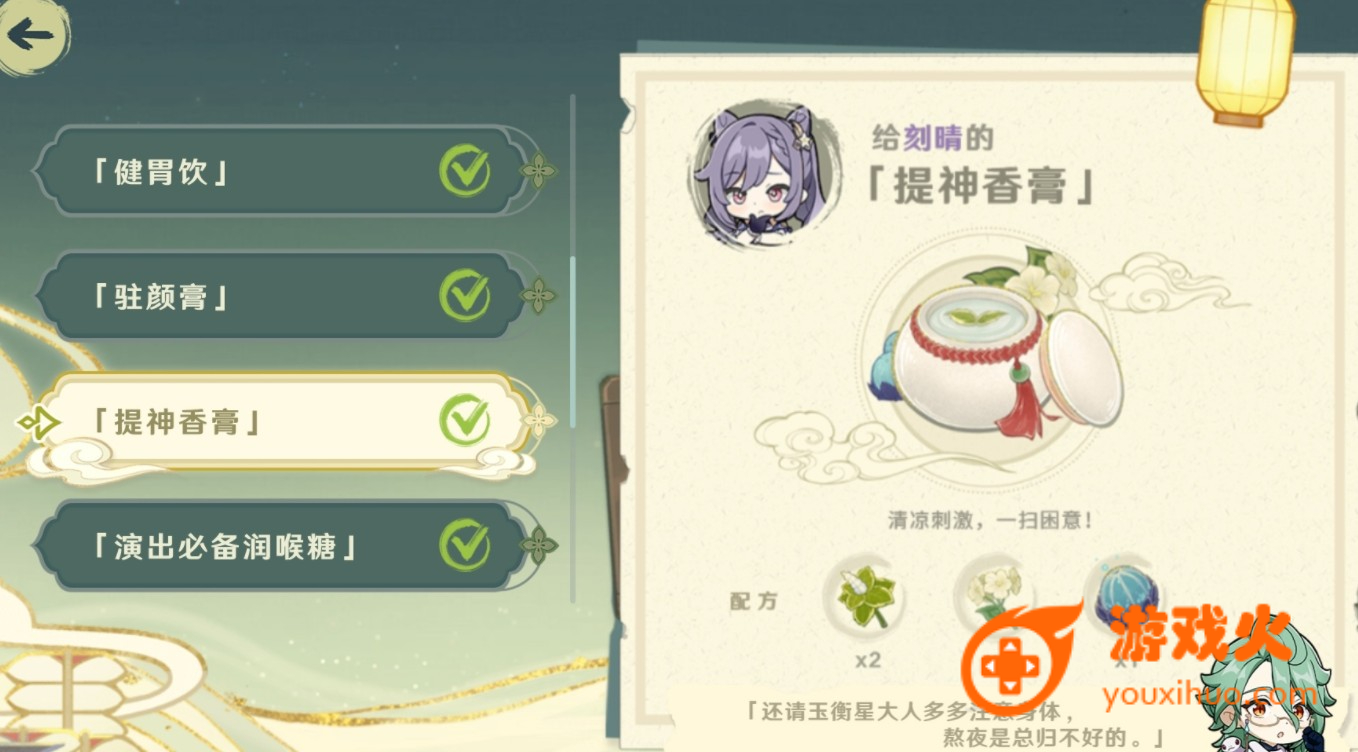This screenshot has height=752, width=1358.
Task: Click the green checkmark on 「驻颜膏」
Action: click(x=465, y=295)
